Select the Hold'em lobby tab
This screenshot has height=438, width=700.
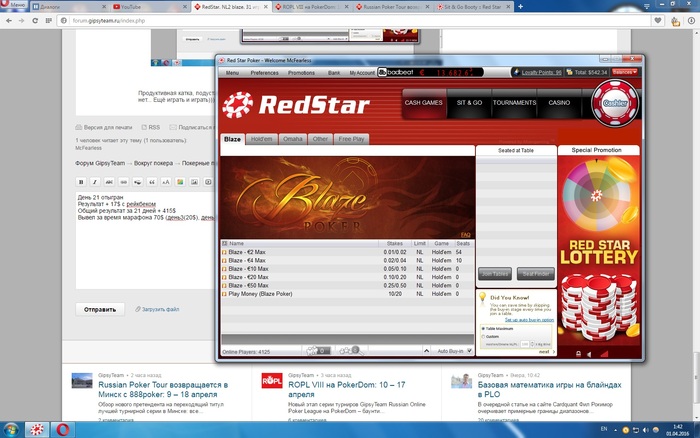tap(262, 139)
